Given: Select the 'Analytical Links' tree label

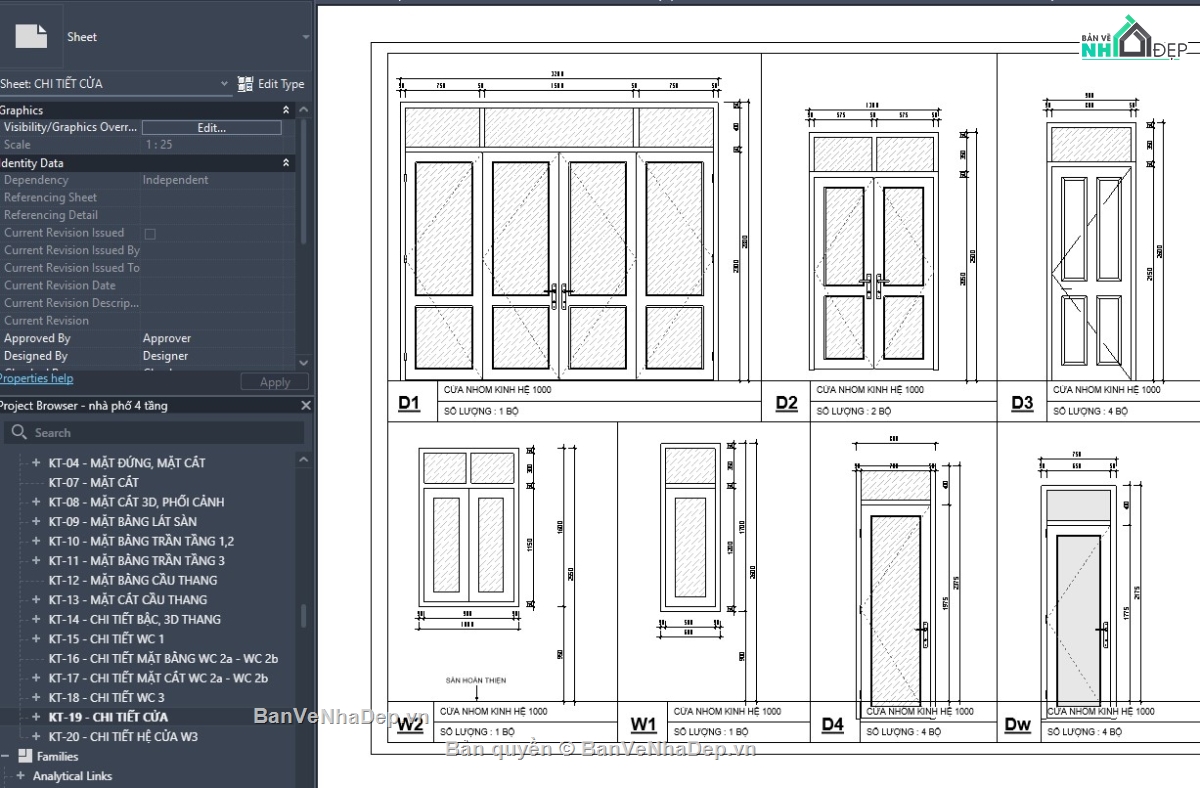Looking at the screenshot, I should [72, 776].
